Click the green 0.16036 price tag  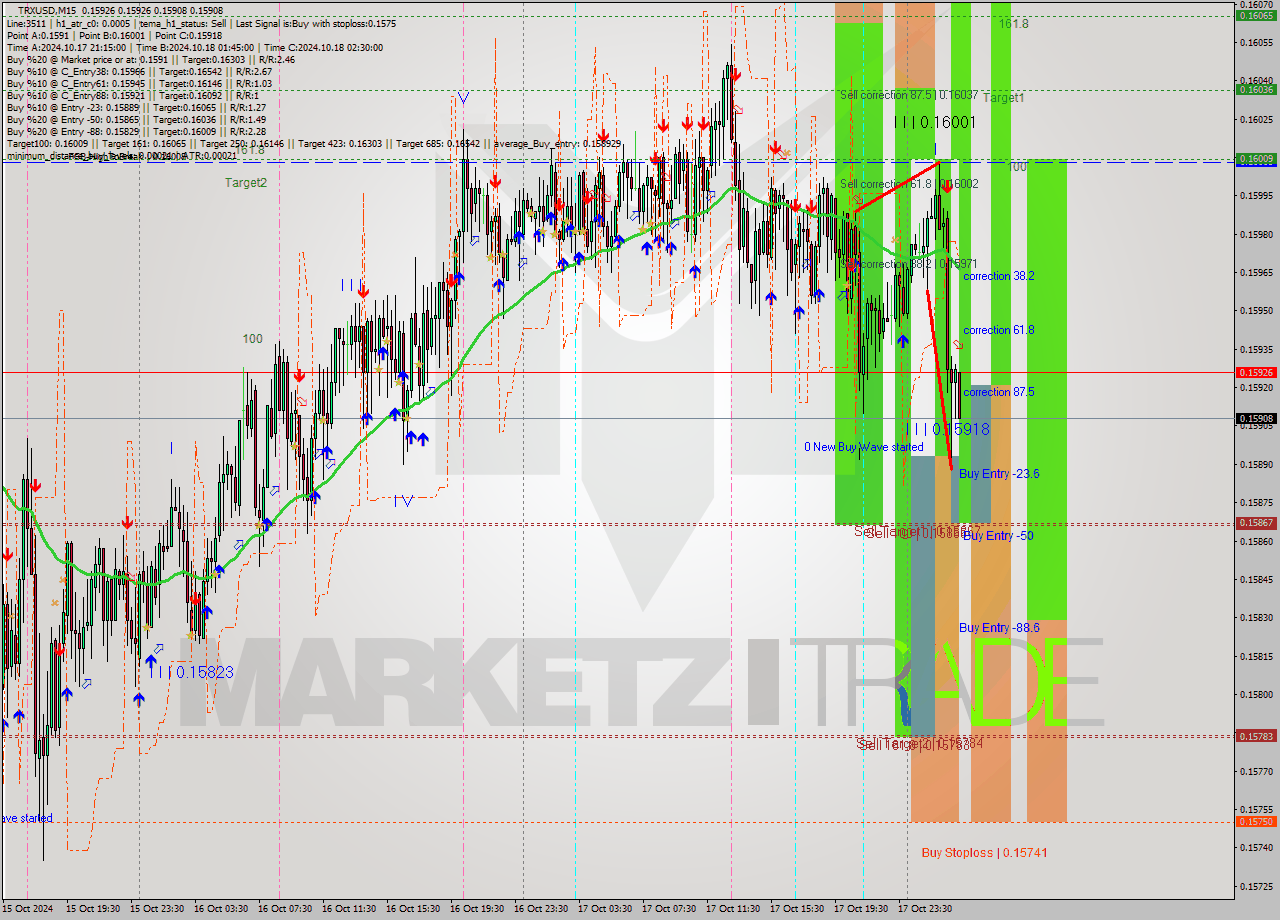[1256, 89]
